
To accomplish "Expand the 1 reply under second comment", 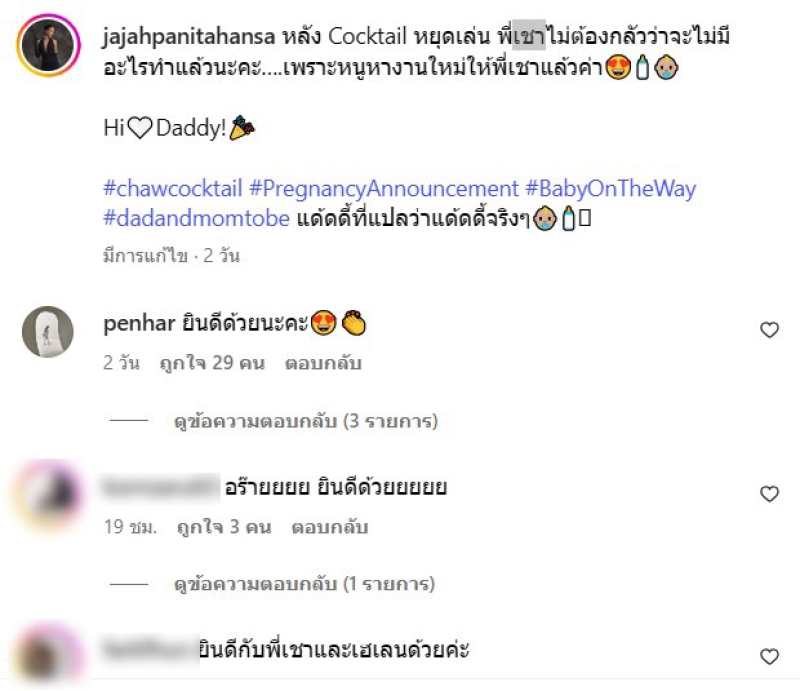I will point(304,584).
